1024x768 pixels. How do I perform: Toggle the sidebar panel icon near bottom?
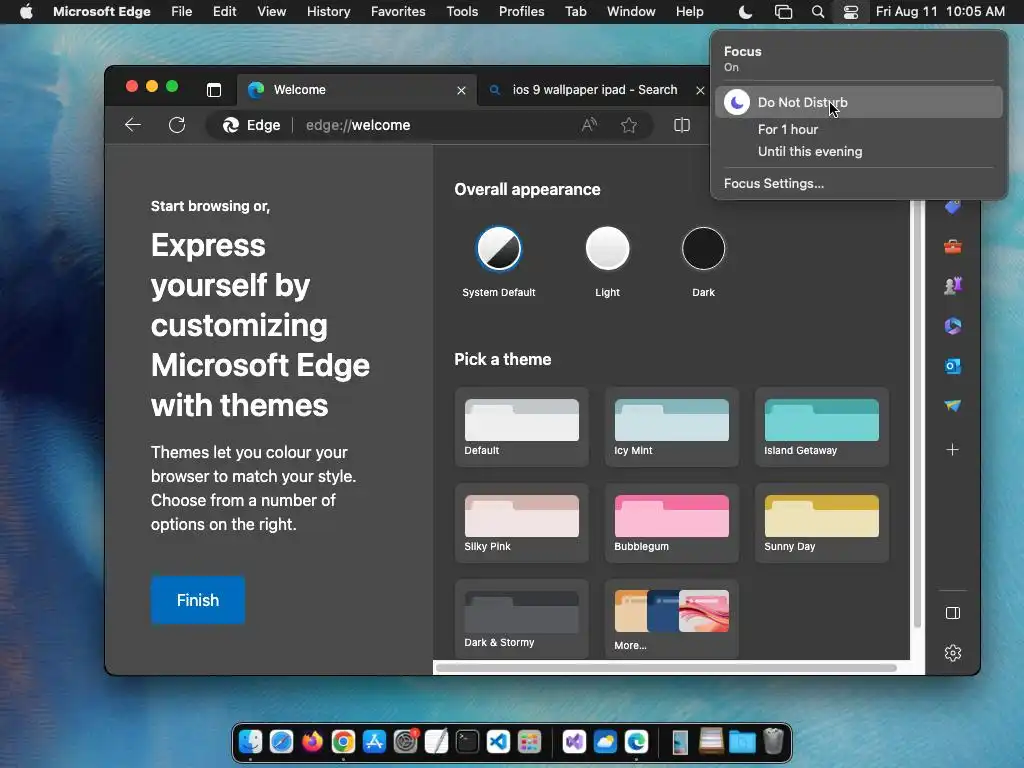[953, 613]
